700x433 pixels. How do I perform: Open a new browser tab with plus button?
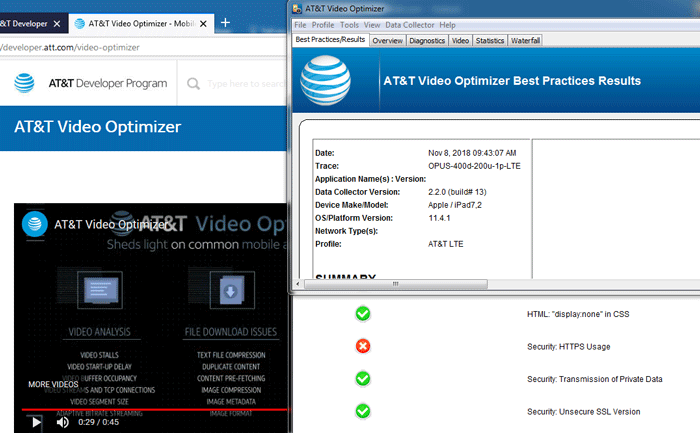click(x=225, y=22)
